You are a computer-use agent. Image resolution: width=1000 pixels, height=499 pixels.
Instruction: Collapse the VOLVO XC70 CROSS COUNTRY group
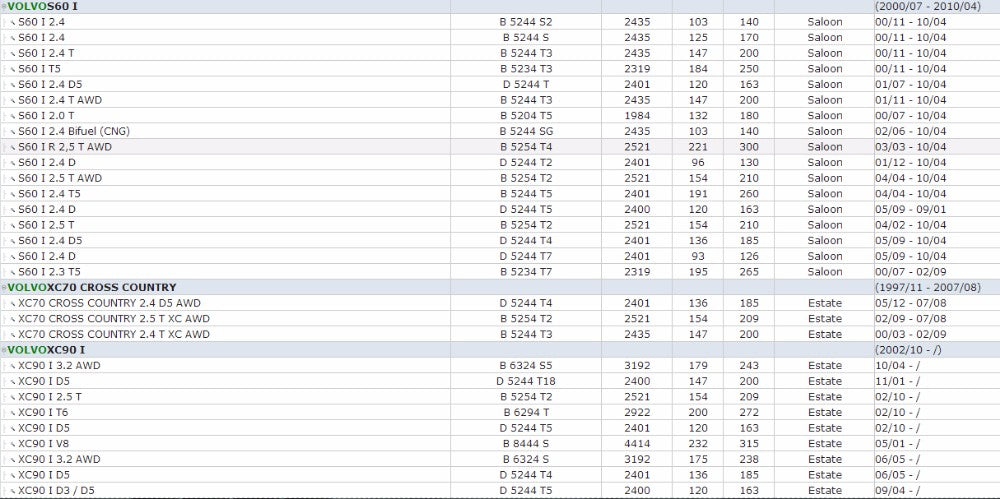point(4,288)
